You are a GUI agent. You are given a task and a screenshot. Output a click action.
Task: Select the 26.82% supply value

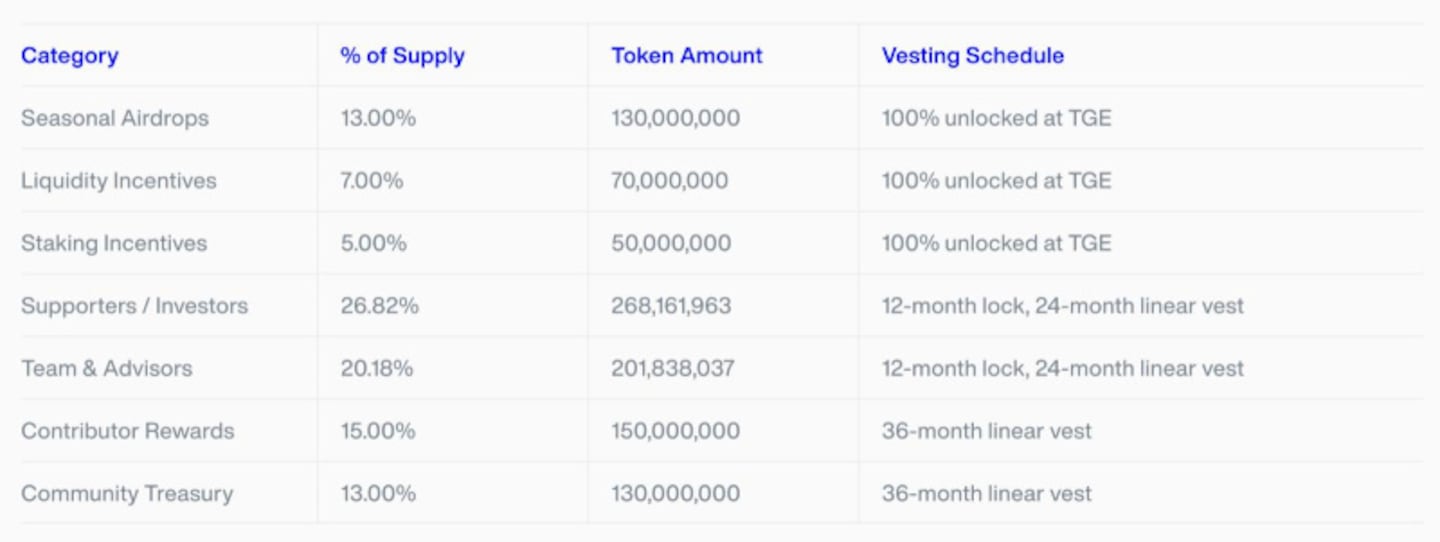(379, 306)
